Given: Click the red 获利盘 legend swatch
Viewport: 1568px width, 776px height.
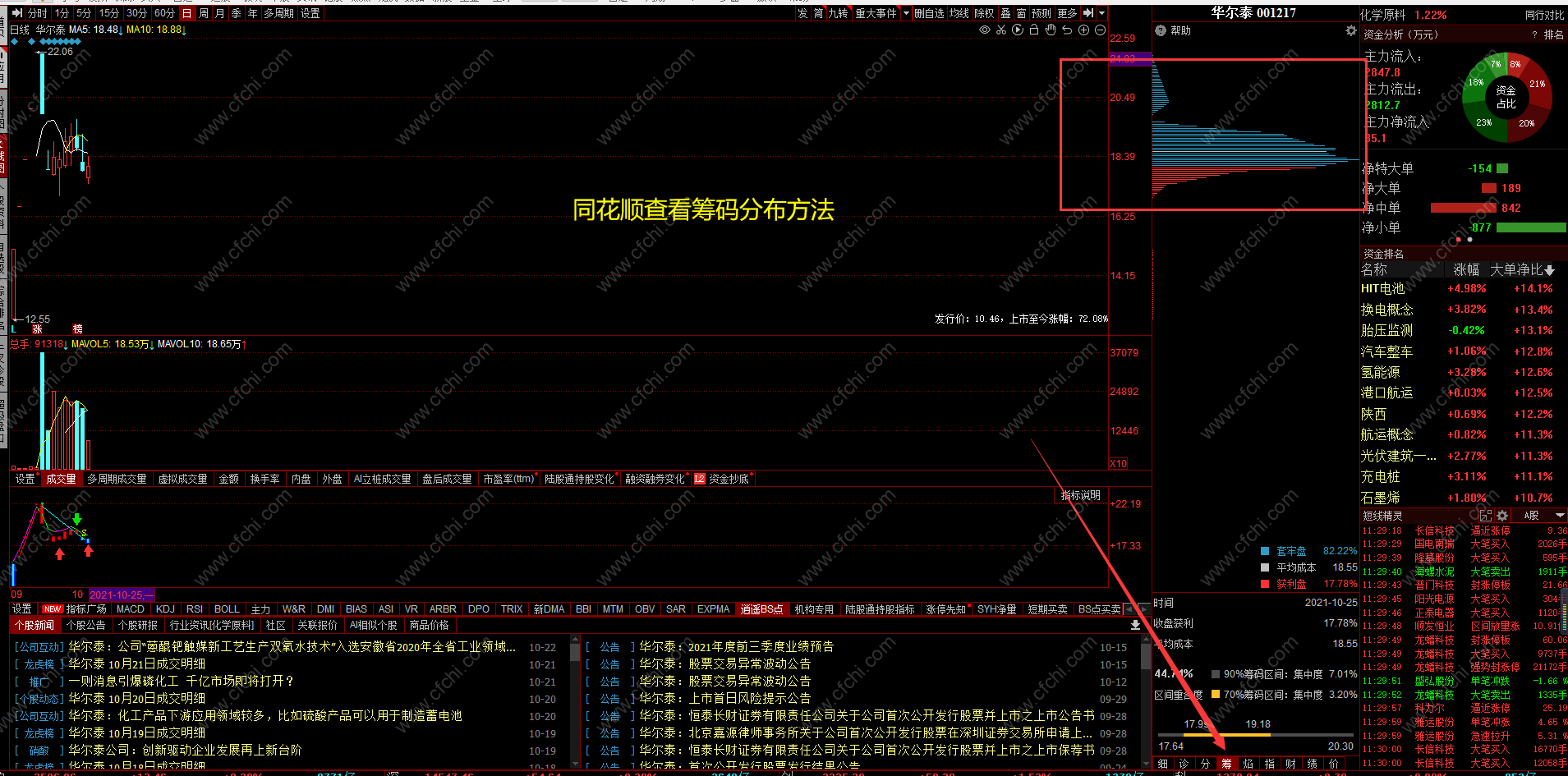Looking at the screenshot, I should (x=1265, y=584).
